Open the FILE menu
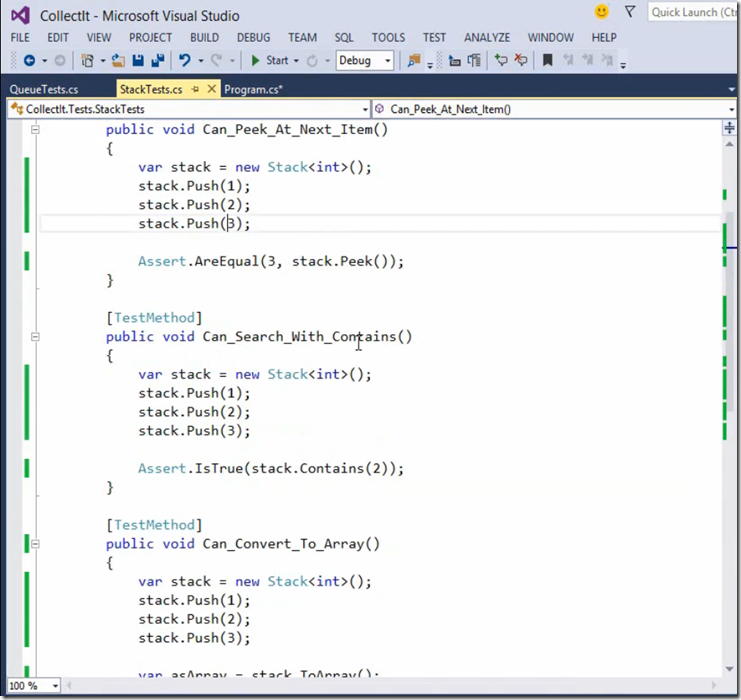The height and width of the screenshot is (700, 741). (x=20, y=37)
